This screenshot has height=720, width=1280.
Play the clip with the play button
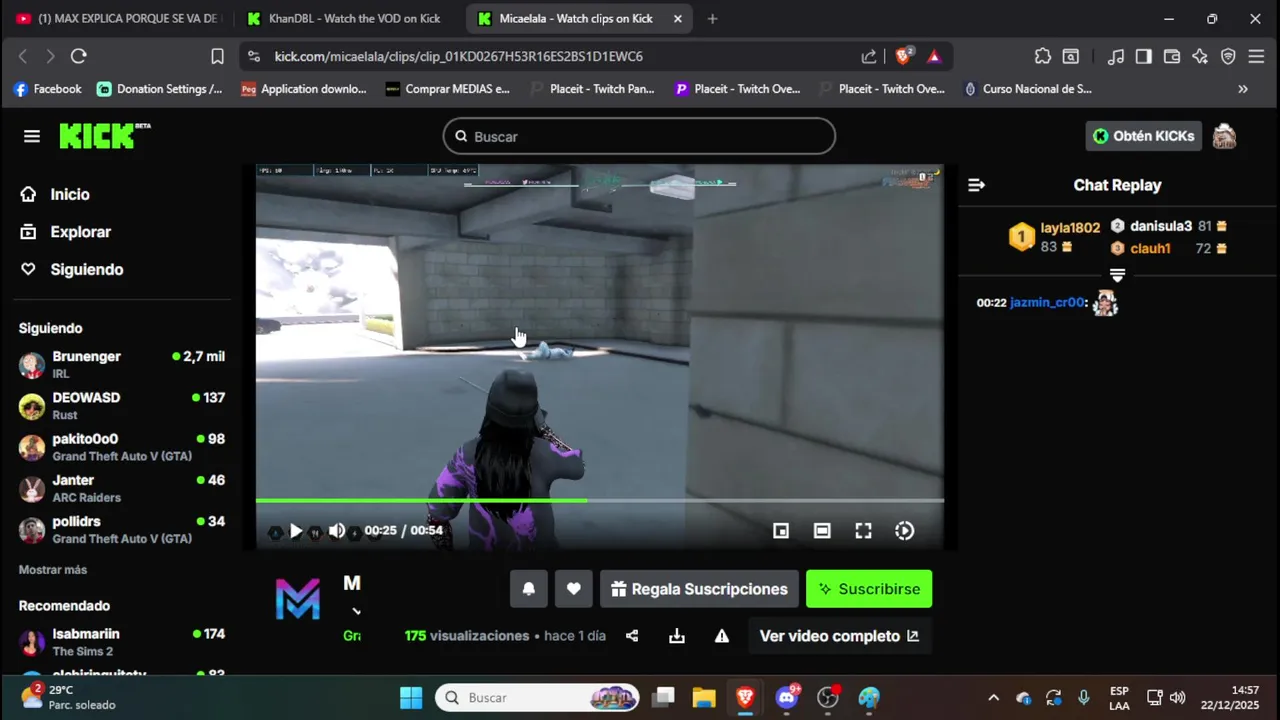click(x=295, y=531)
